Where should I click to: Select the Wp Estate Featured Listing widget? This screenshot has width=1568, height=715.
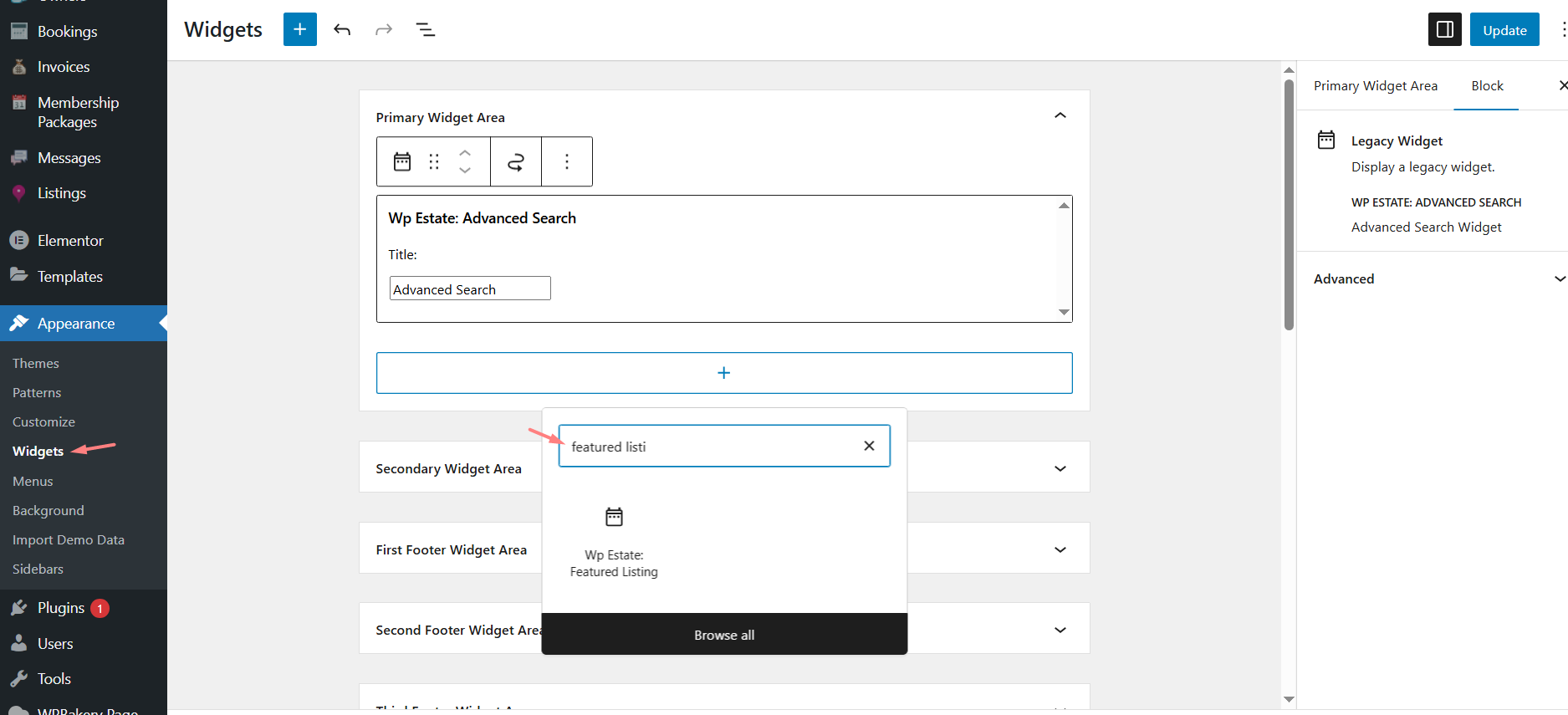pyautogui.click(x=614, y=542)
